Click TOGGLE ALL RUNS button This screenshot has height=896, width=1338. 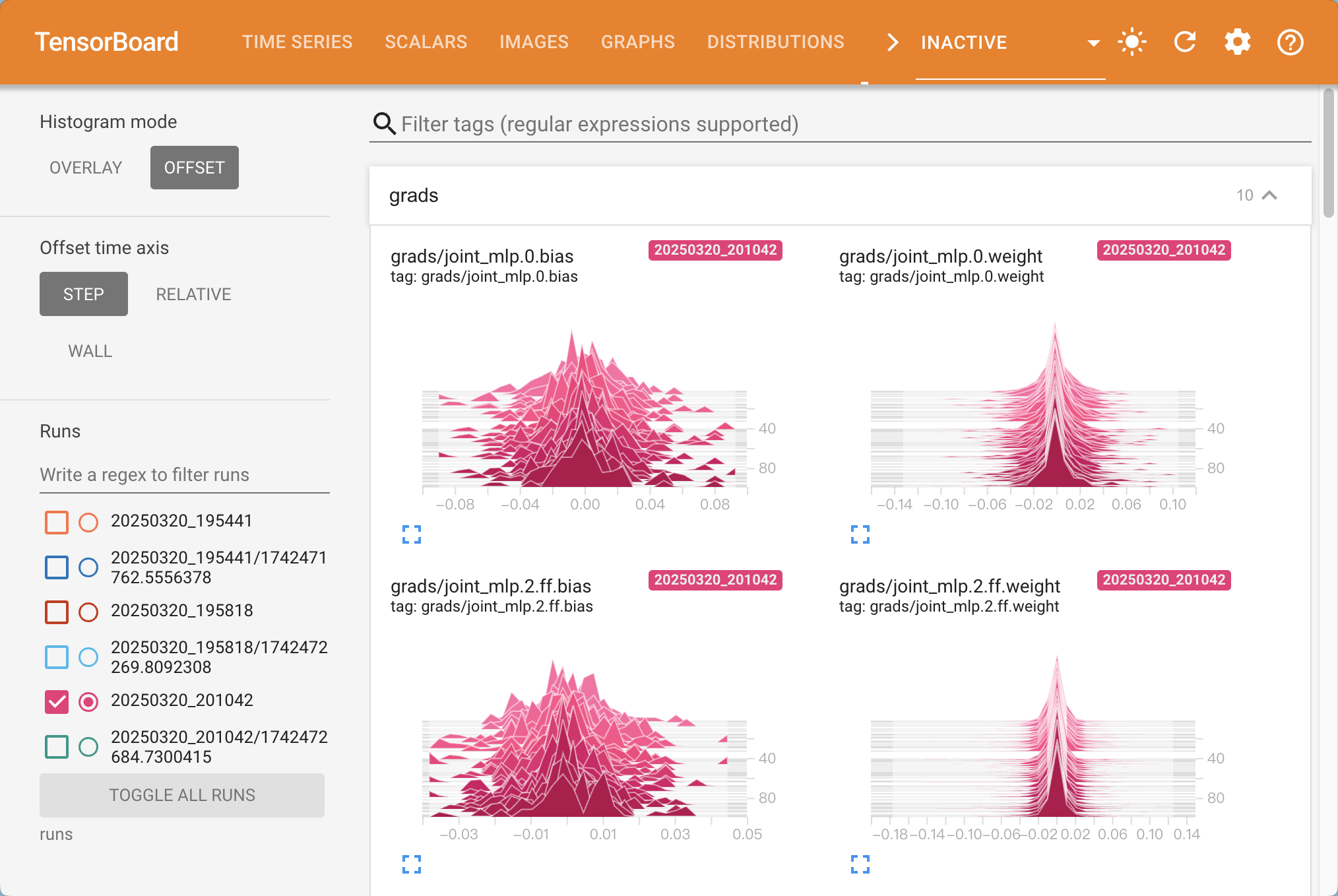click(x=182, y=795)
